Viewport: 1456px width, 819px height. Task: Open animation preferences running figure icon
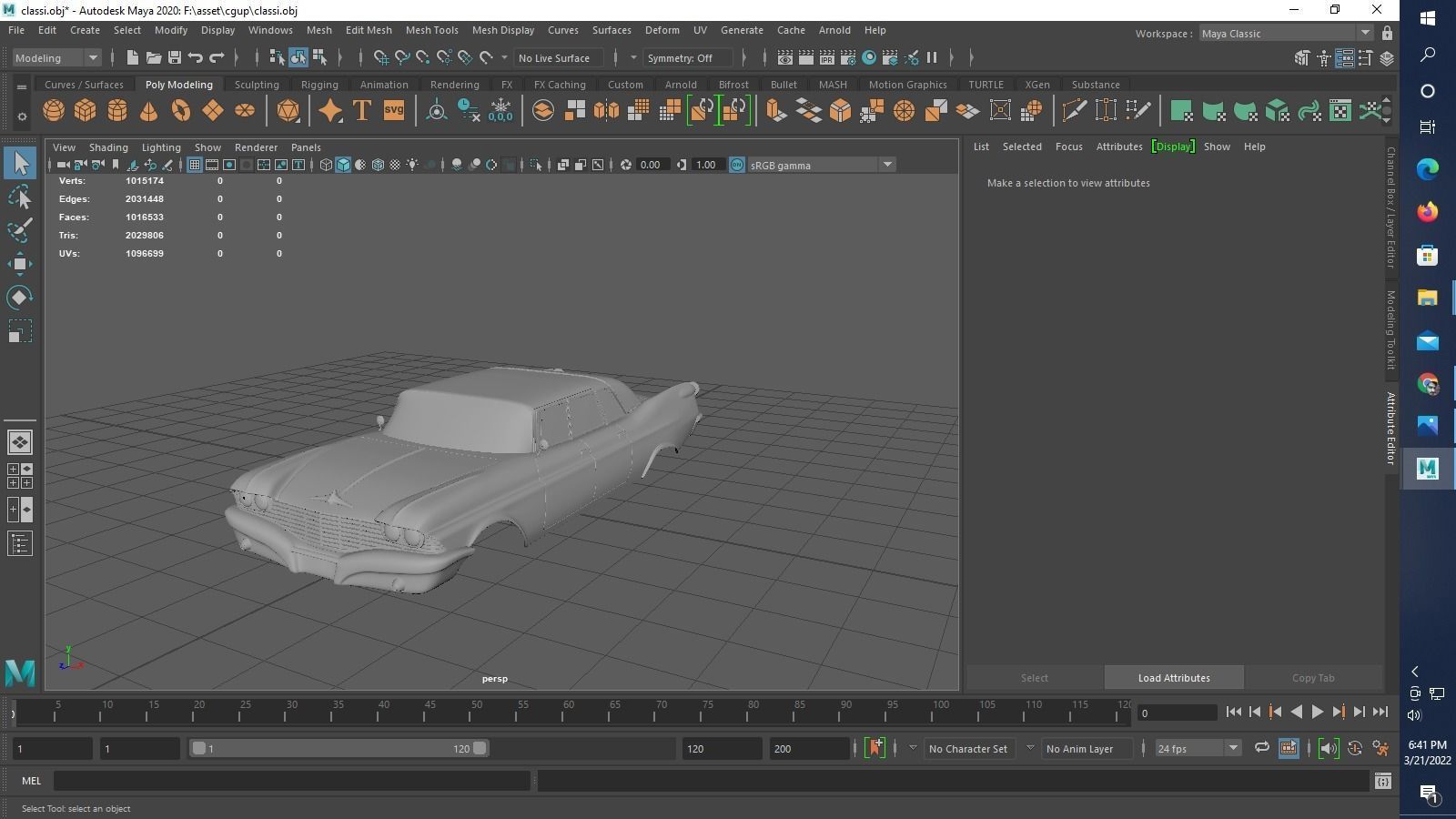pyautogui.click(x=1380, y=748)
